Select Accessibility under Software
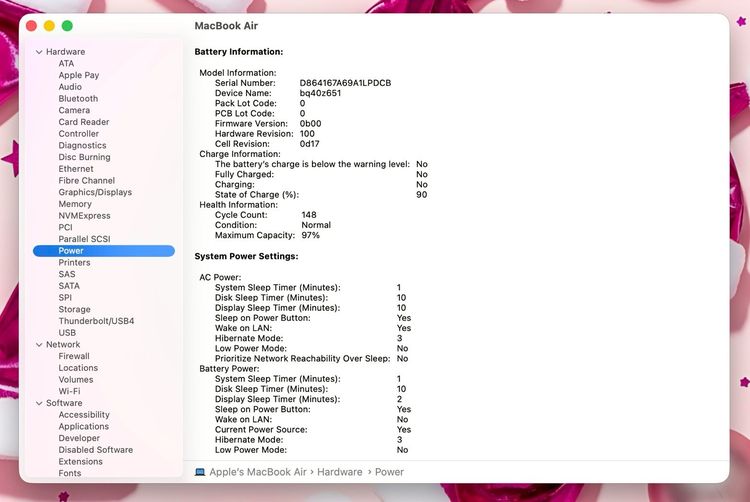Image resolution: width=750 pixels, height=502 pixels. 84,415
